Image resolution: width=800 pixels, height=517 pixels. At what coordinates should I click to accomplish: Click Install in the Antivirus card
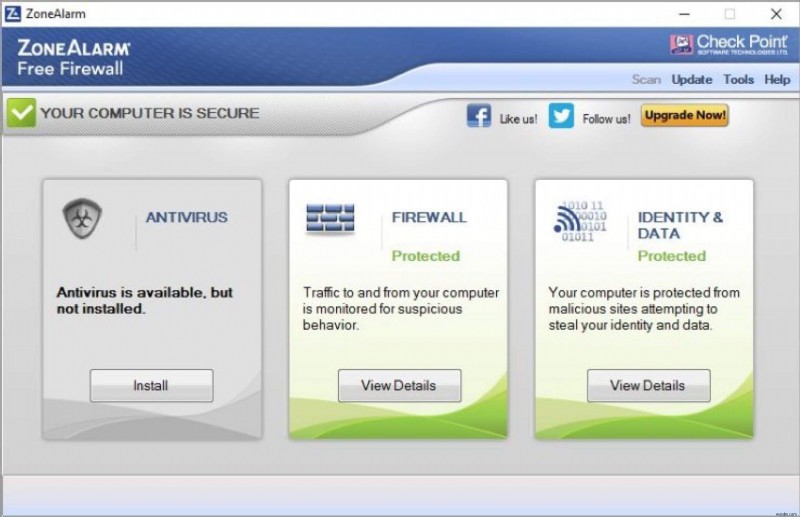click(x=152, y=385)
